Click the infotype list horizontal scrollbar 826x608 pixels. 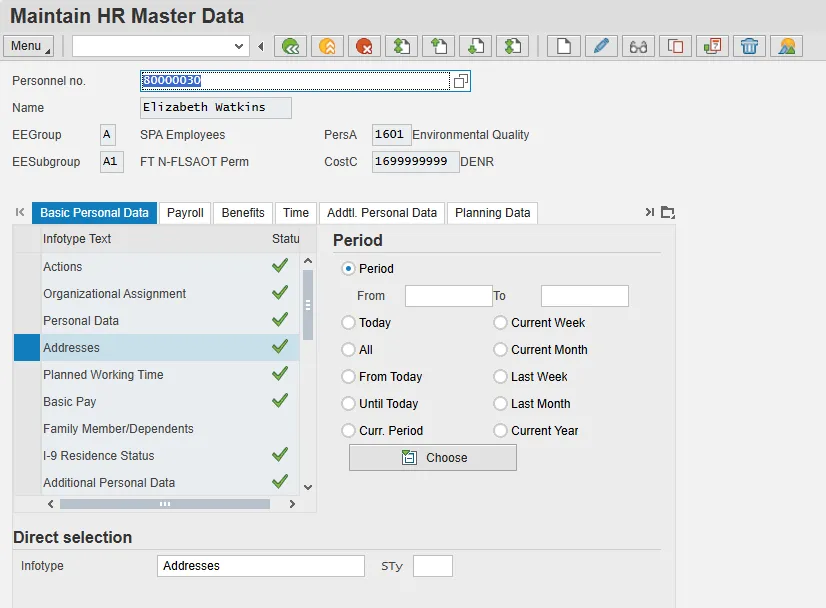click(165, 504)
